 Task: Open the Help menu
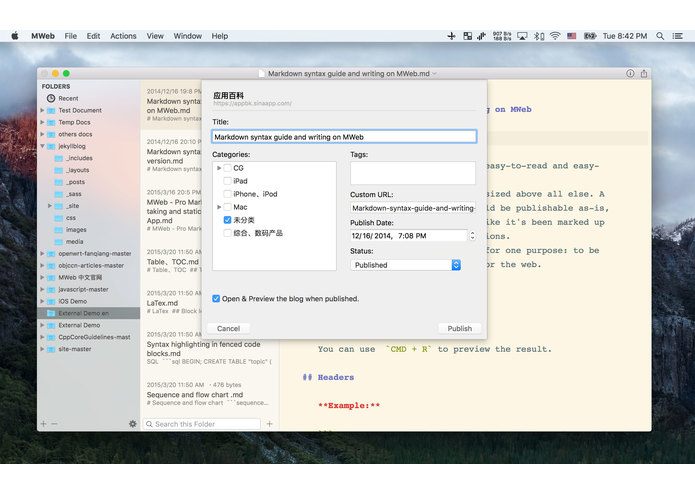tap(219, 36)
